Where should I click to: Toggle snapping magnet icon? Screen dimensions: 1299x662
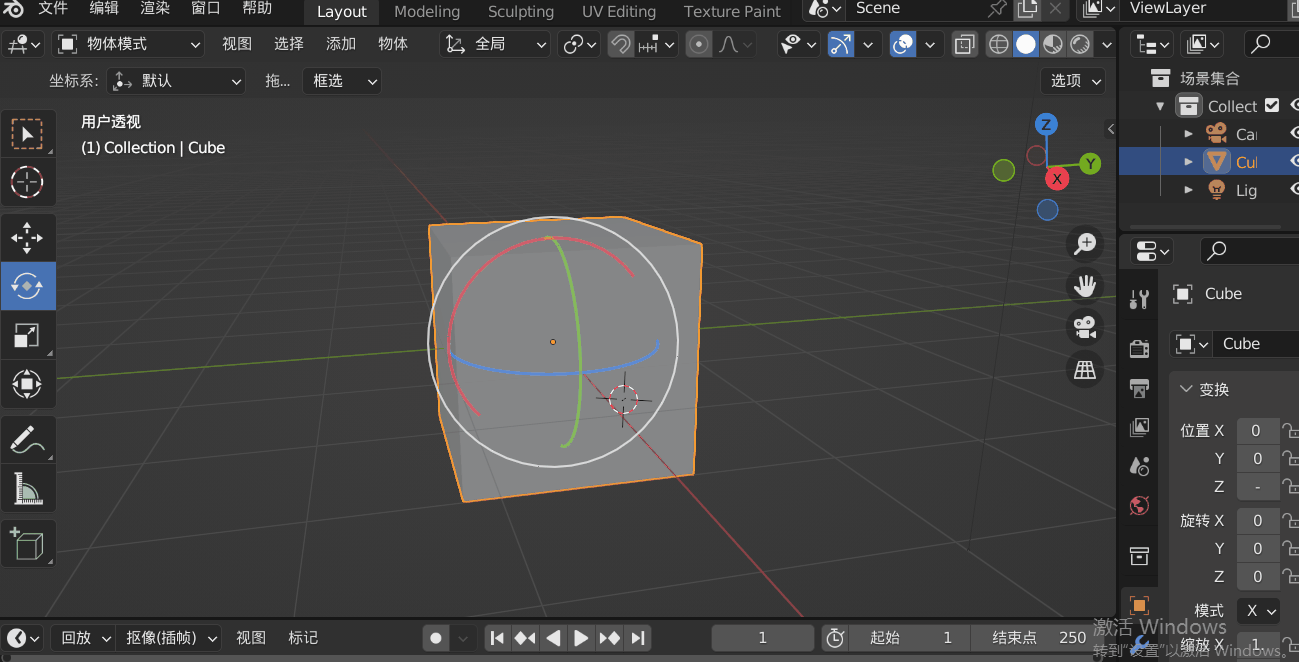621,44
